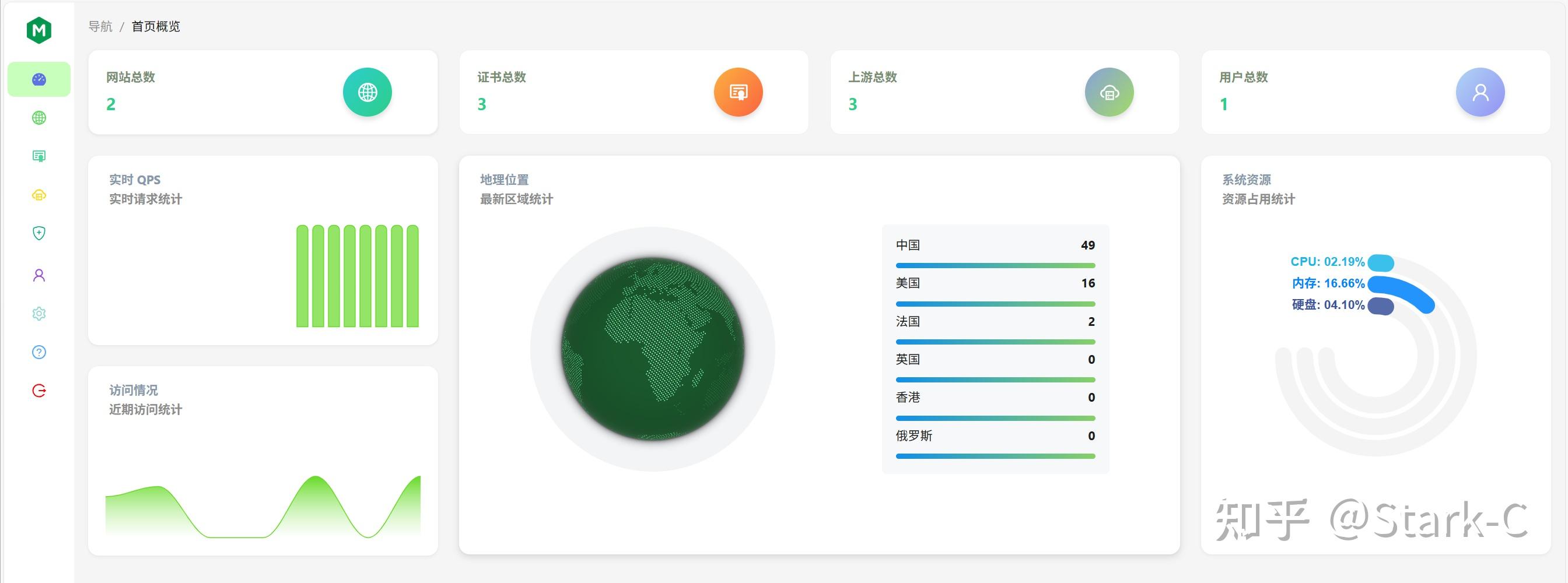
Task: Open the 网站总数 statistics card
Action: (262, 92)
